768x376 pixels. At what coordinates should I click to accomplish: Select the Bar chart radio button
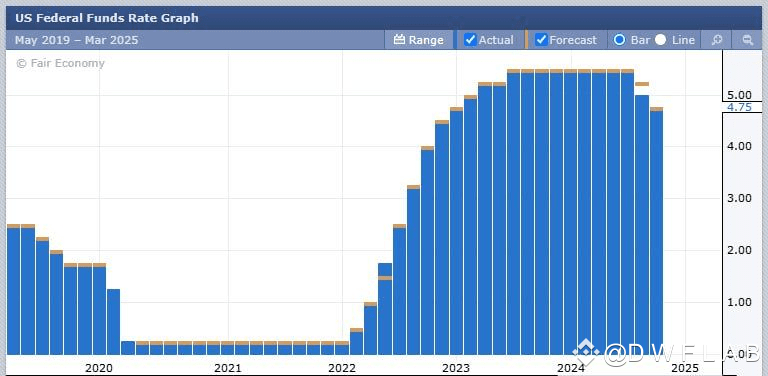click(620, 40)
